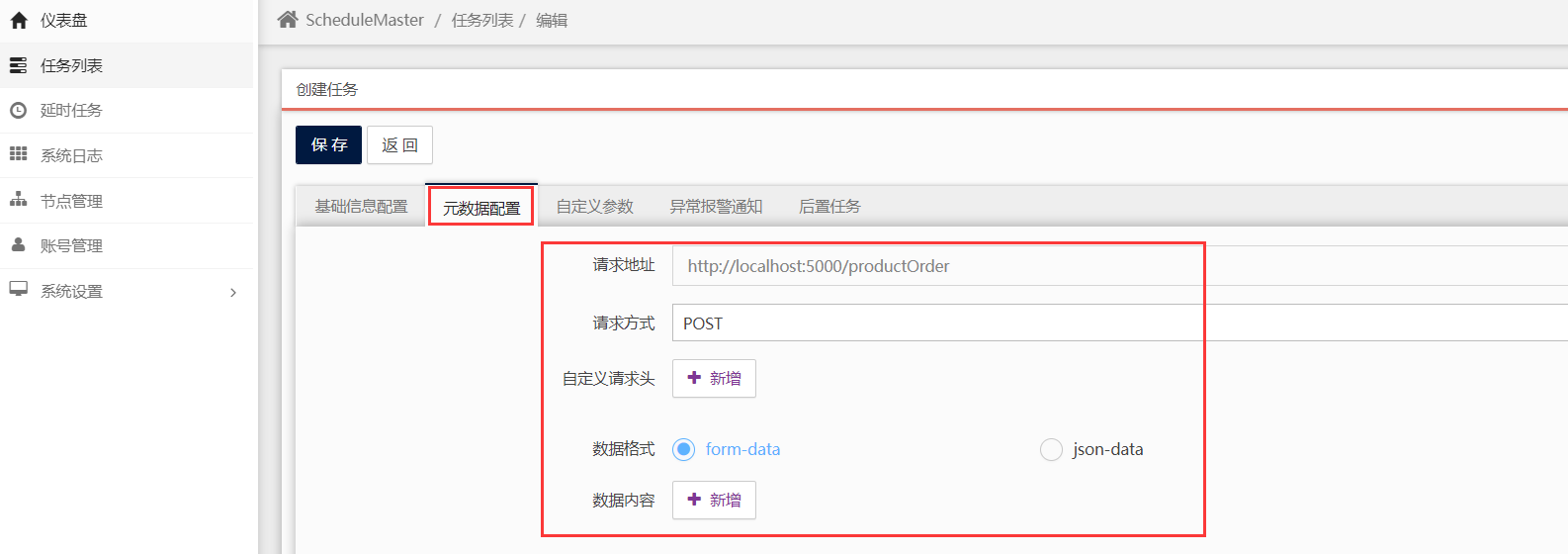Select the json-data radio option
1568x554 pixels.
coord(1051,449)
